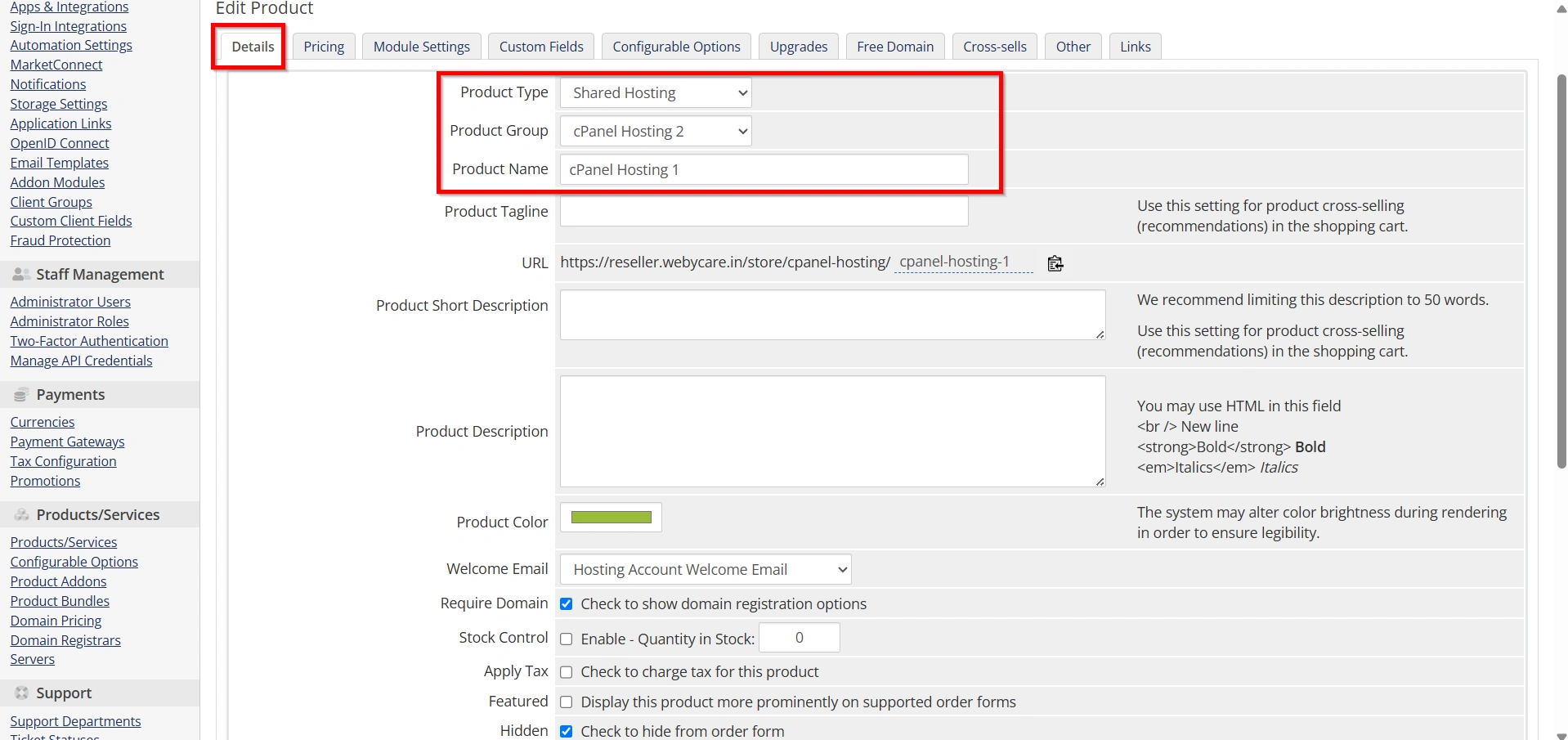The image size is (1568, 740).
Task: Open the Other tab
Action: pyautogui.click(x=1073, y=47)
